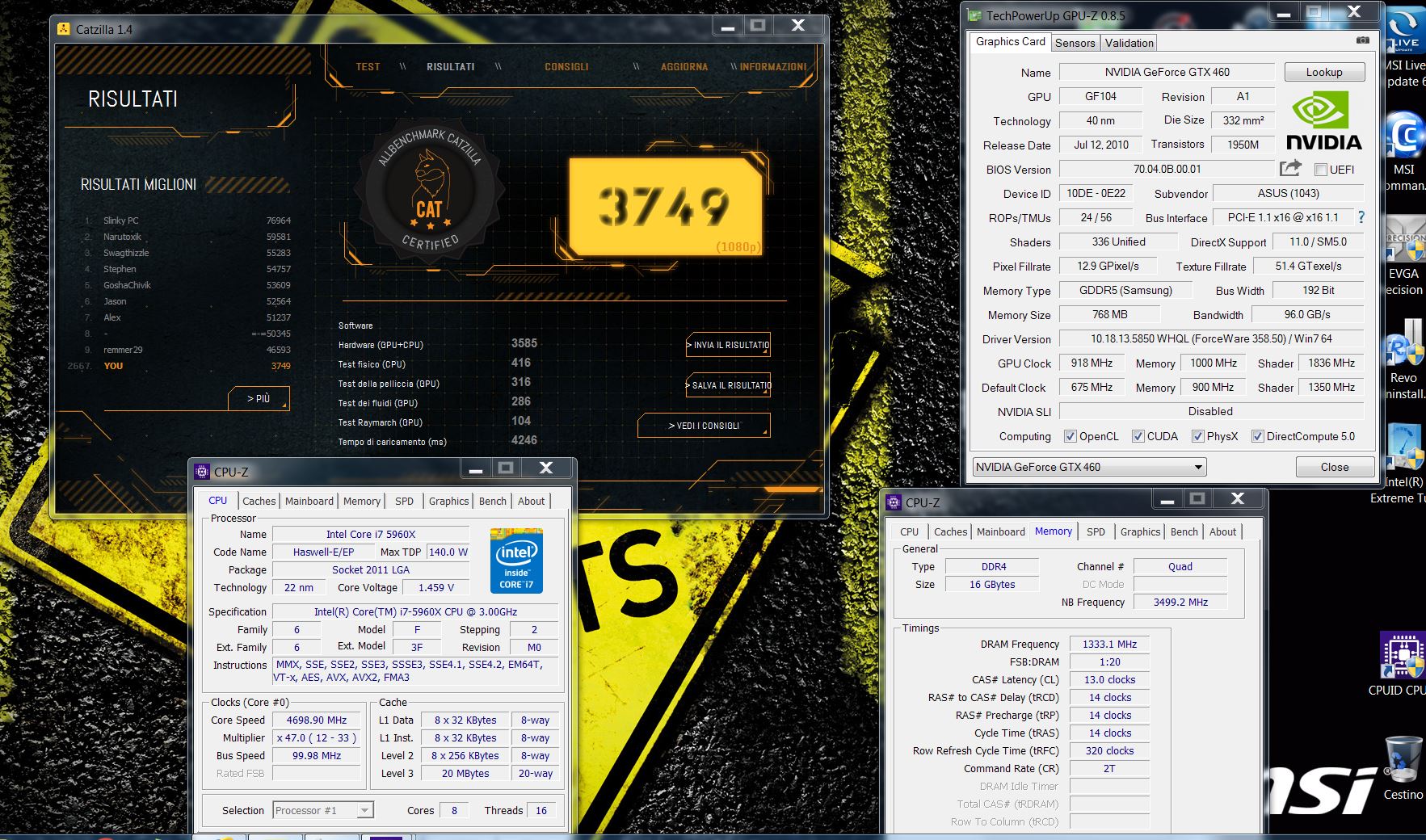Select the Graphics Card tab in GPU-Z
Viewport: 1426px width, 840px height.
pos(1010,41)
